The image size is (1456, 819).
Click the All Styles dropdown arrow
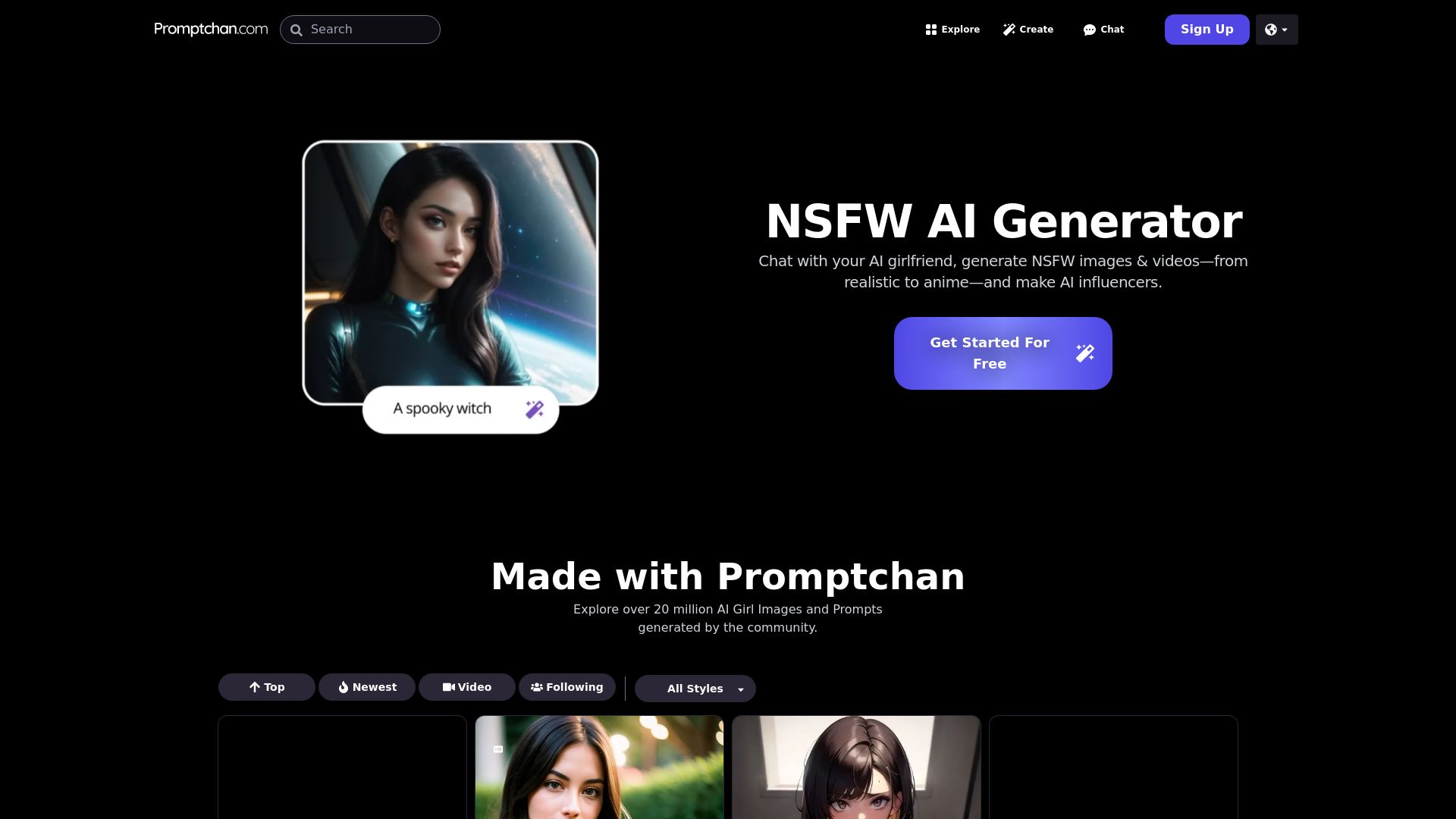click(741, 689)
